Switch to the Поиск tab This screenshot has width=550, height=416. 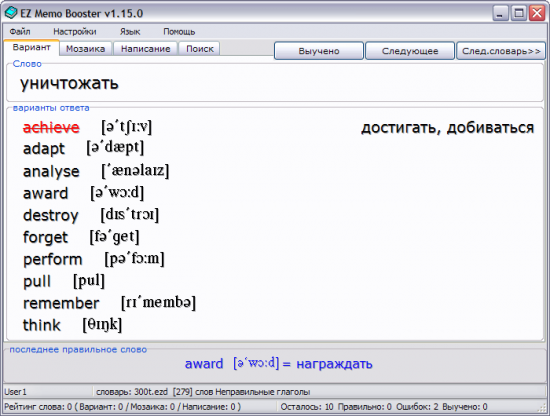click(200, 49)
